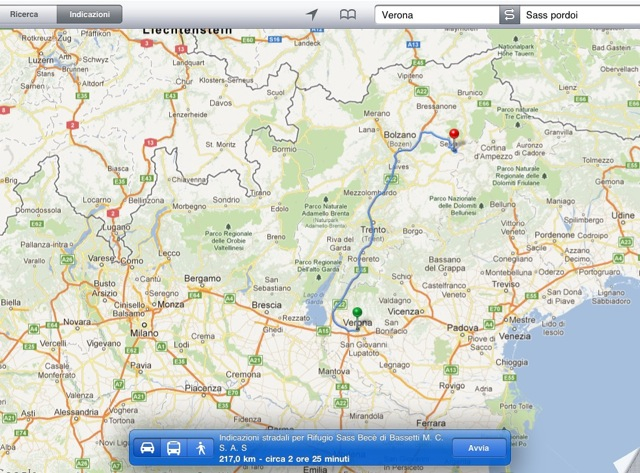Image resolution: width=640 pixels, height=473 pixels.
Task: Tap the Bergamo city label
Action: (202, 278)
